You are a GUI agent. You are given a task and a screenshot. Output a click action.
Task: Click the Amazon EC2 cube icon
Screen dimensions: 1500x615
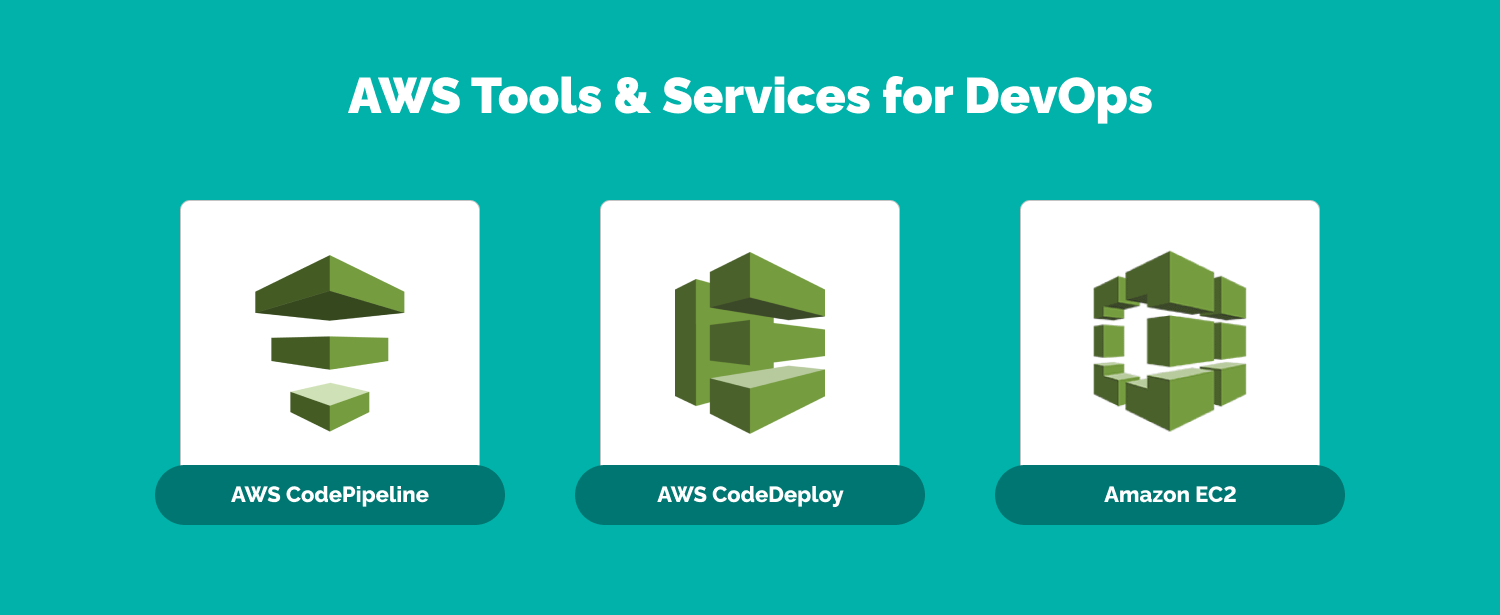tap(1169, 341)
